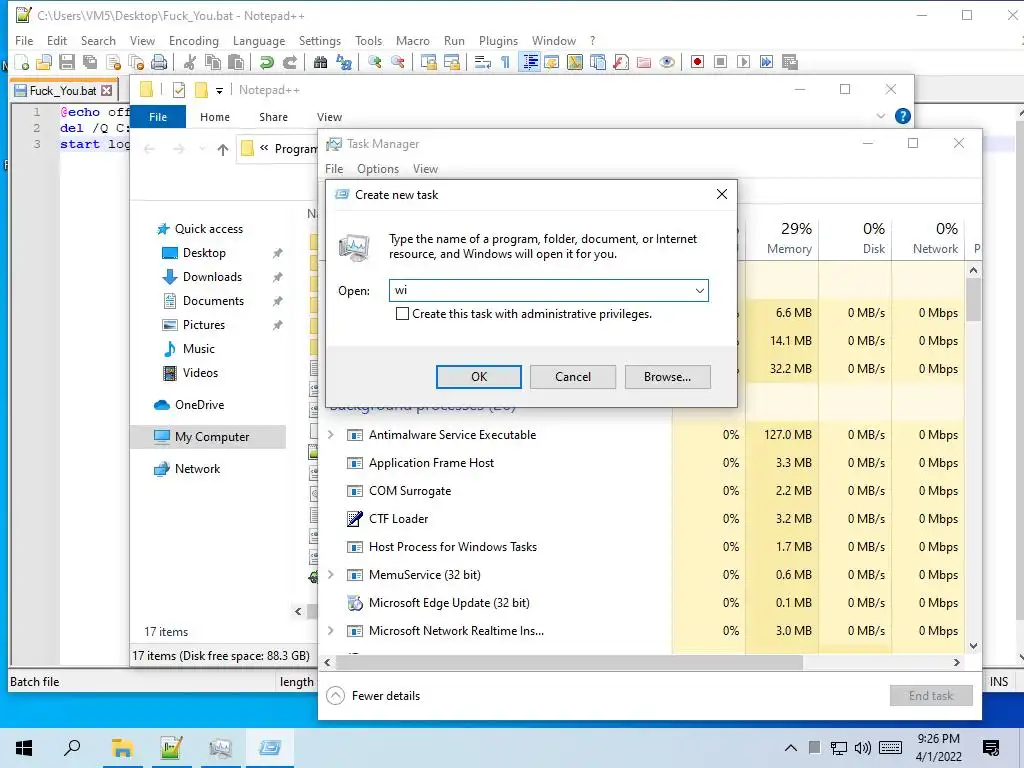The image size is (1024, 768).
Task: Start macro recording with red record icon
Action: click(697, 62)
